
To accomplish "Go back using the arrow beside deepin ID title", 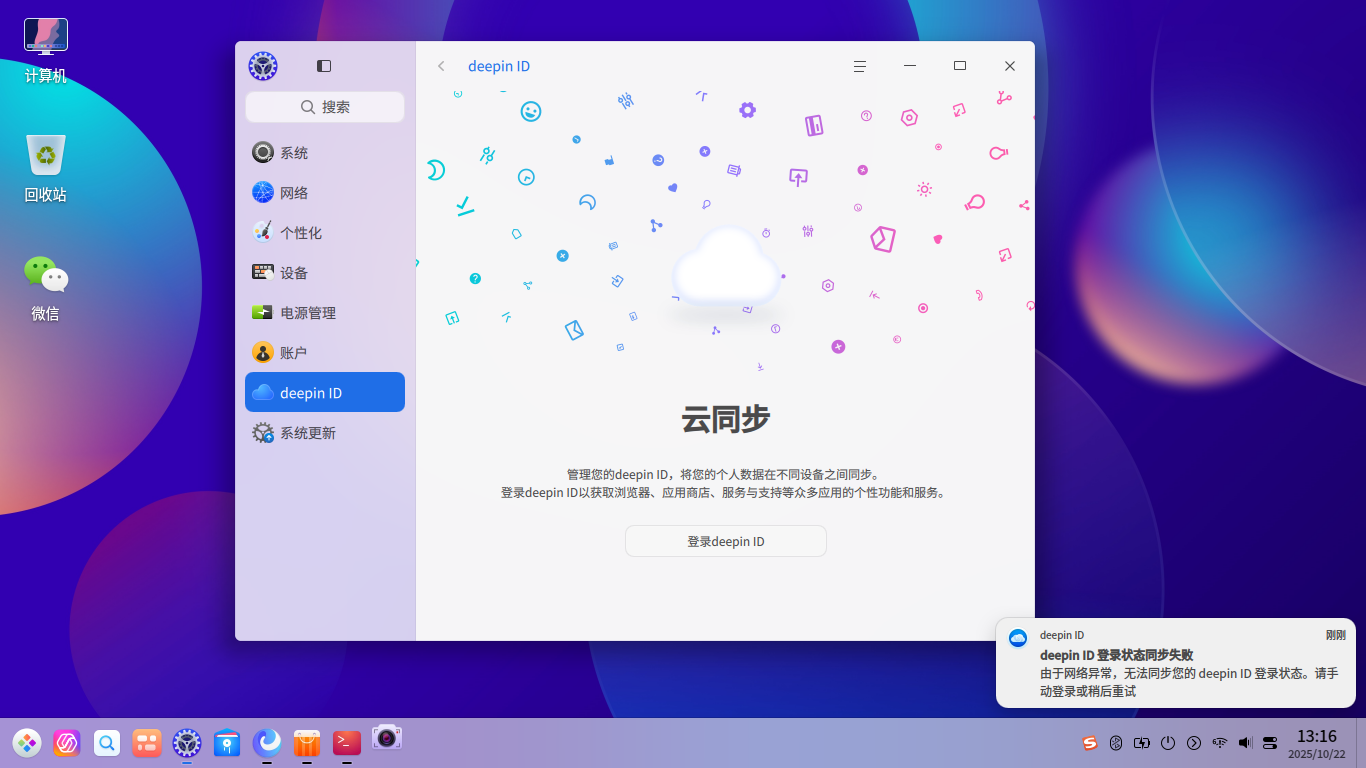I will click(x=441, y=66).
